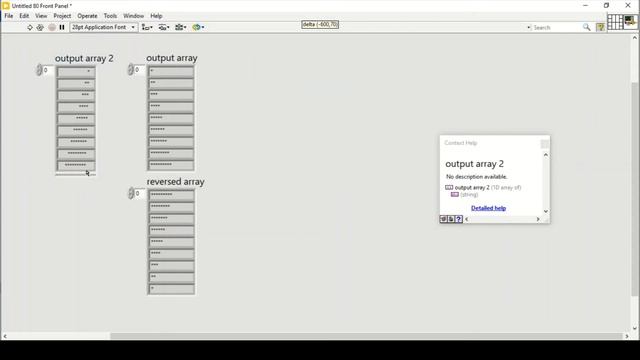Click the reversed array label
This screenshot has height=360, width=640.
click(x=176, y=182)
